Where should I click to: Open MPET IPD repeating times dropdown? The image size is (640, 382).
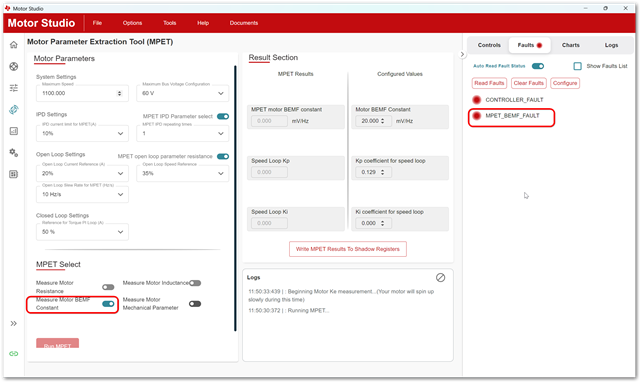tap(182, 133)
